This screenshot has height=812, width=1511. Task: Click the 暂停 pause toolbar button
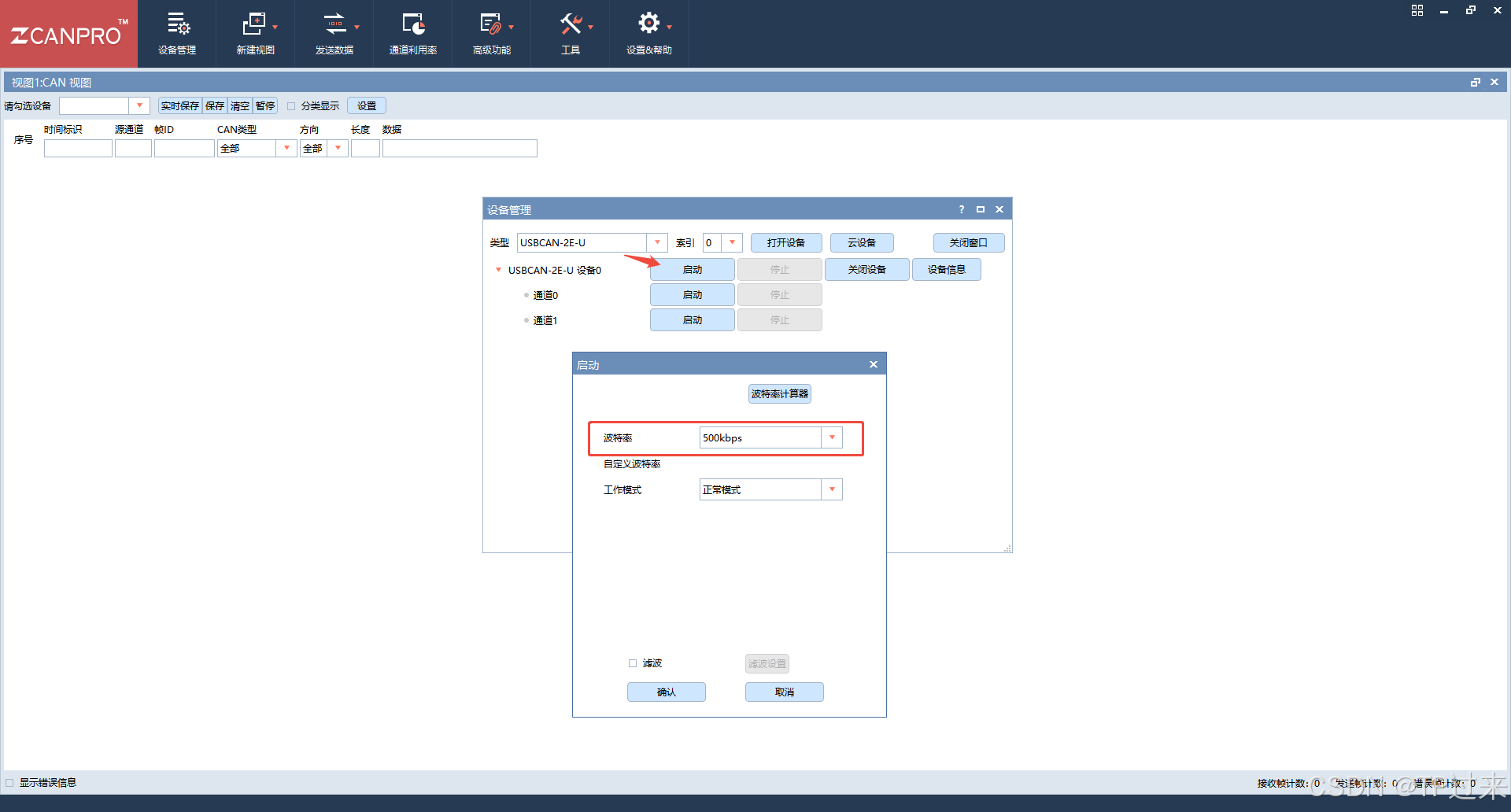pyautogui.click(x=264, y=105)
